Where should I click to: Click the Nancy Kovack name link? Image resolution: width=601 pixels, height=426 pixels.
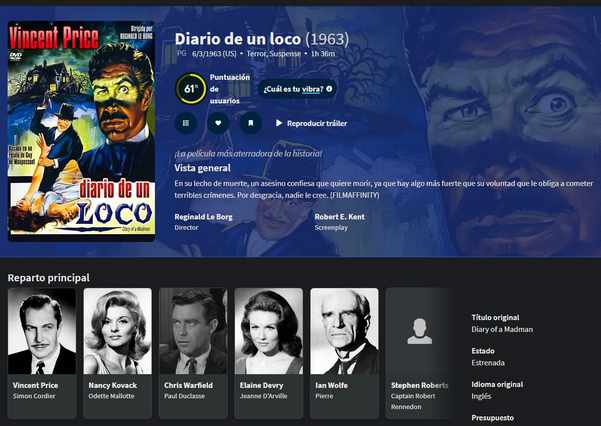pyautogui.click(x=113, y=385)
